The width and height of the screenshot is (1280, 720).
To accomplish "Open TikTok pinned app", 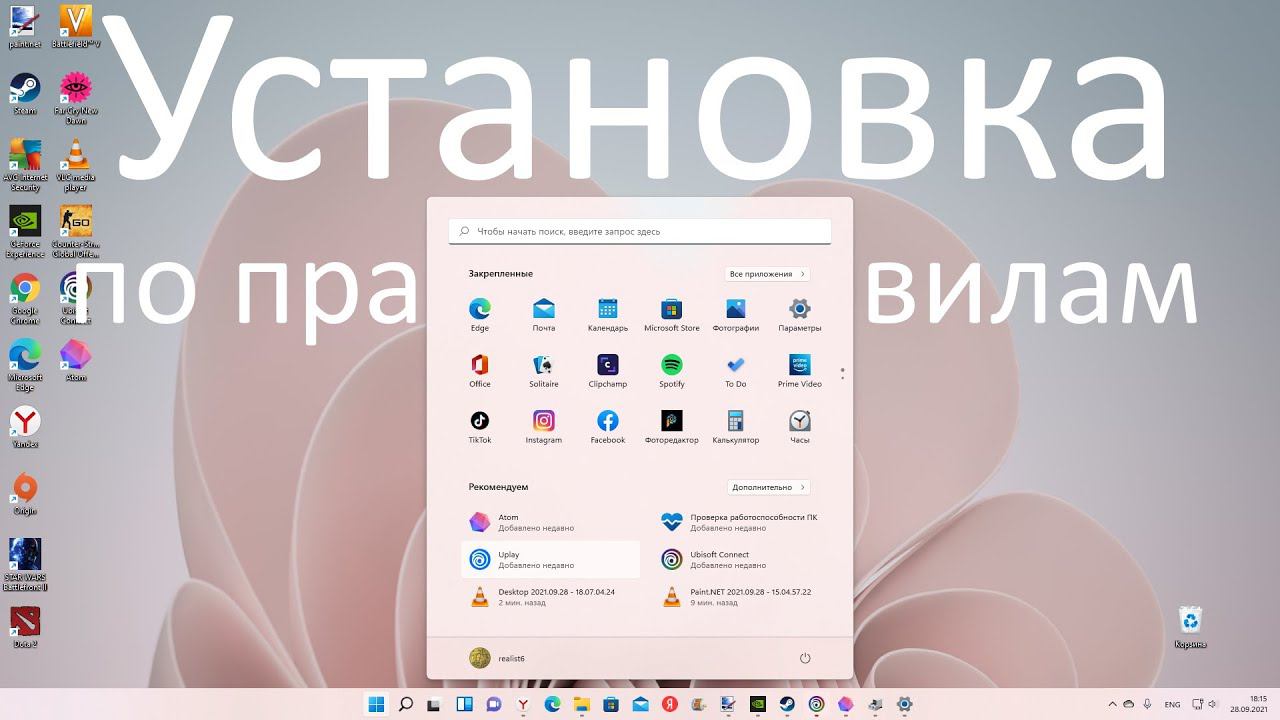I will [x=480, y=426].
